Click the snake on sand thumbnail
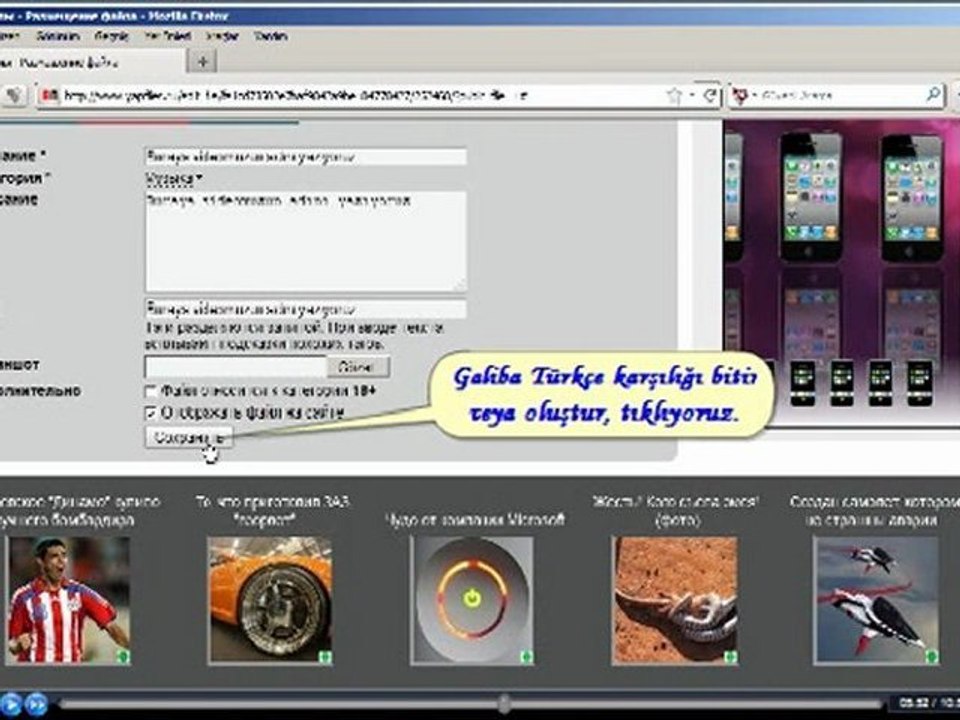 click(675, 600)
